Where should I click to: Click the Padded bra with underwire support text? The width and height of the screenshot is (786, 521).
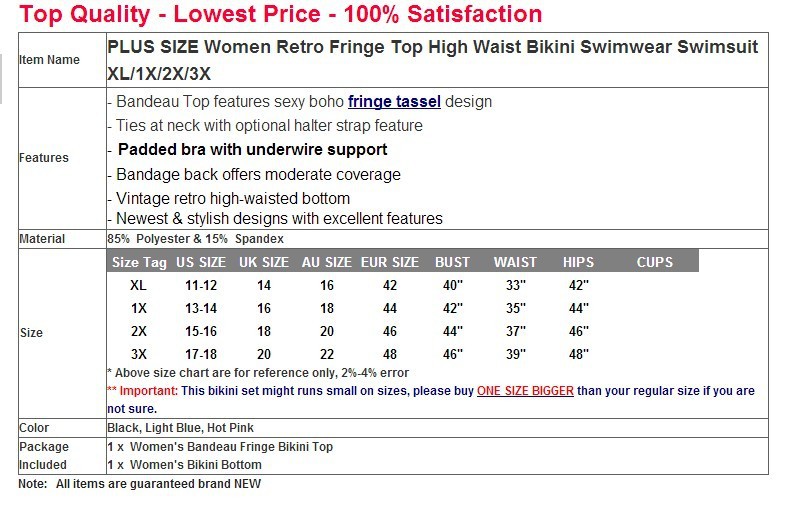(x=252, y=150)
